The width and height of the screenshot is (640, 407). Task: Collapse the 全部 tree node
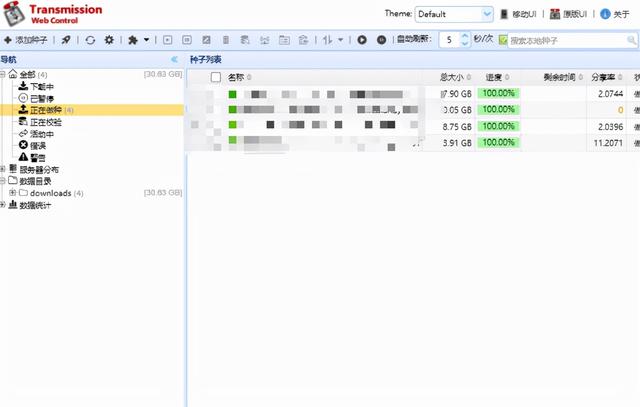click(x=2, y=74)
